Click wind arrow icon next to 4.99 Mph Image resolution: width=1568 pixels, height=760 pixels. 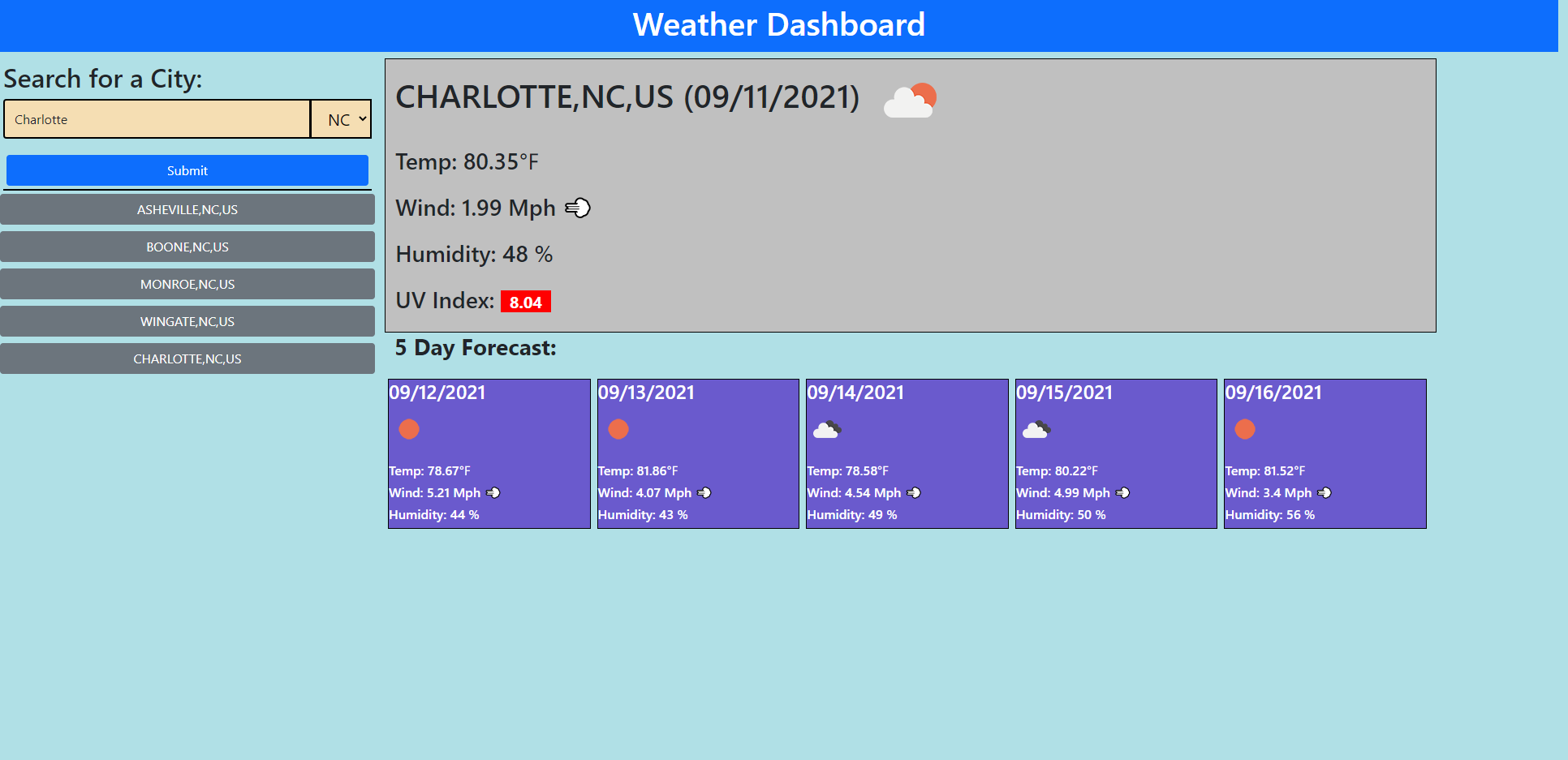tap(1123, 493)
